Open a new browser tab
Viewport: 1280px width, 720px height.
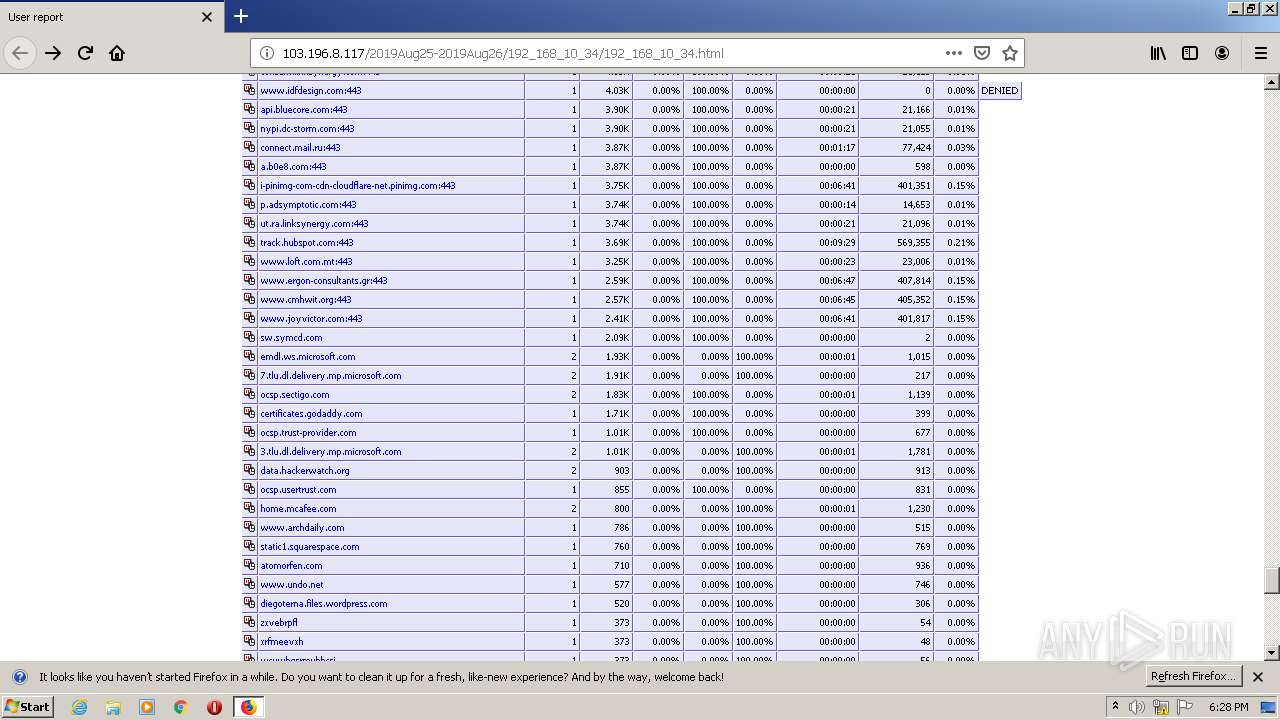pyautogui.click(x=241, y=16)
